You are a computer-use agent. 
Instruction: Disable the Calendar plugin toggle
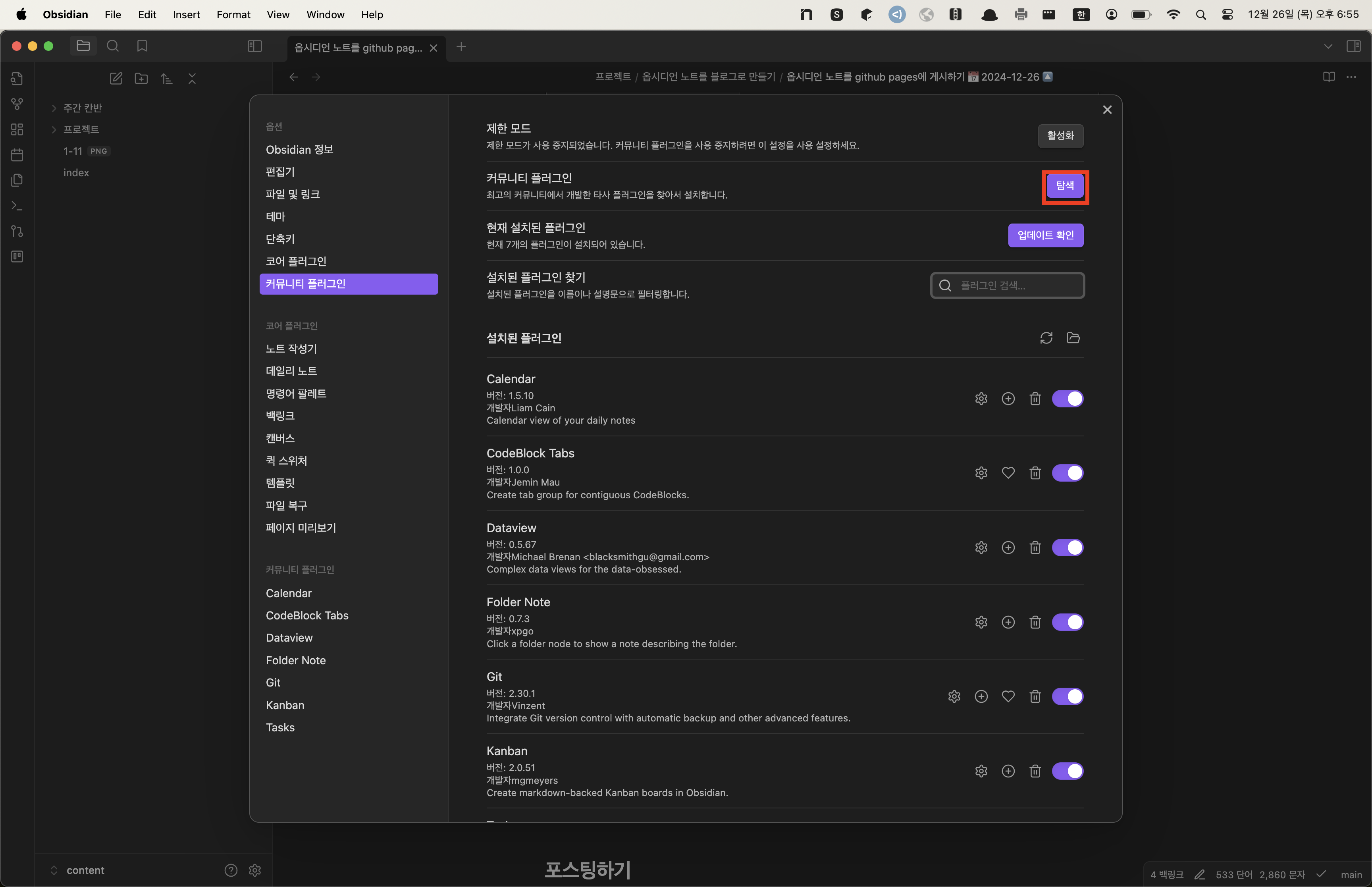tap(1068, 399)
